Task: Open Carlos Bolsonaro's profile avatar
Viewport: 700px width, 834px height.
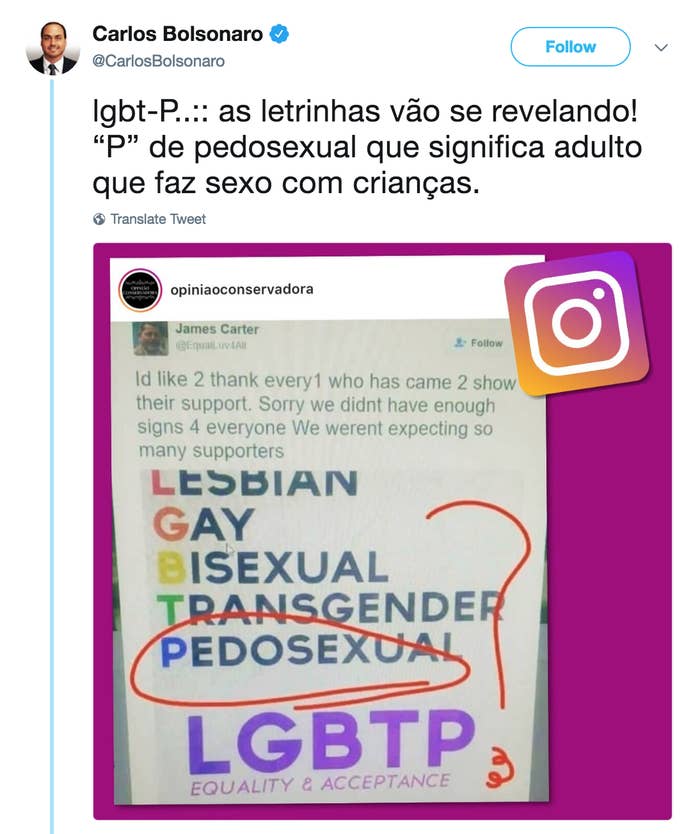Action: (53, 48)
